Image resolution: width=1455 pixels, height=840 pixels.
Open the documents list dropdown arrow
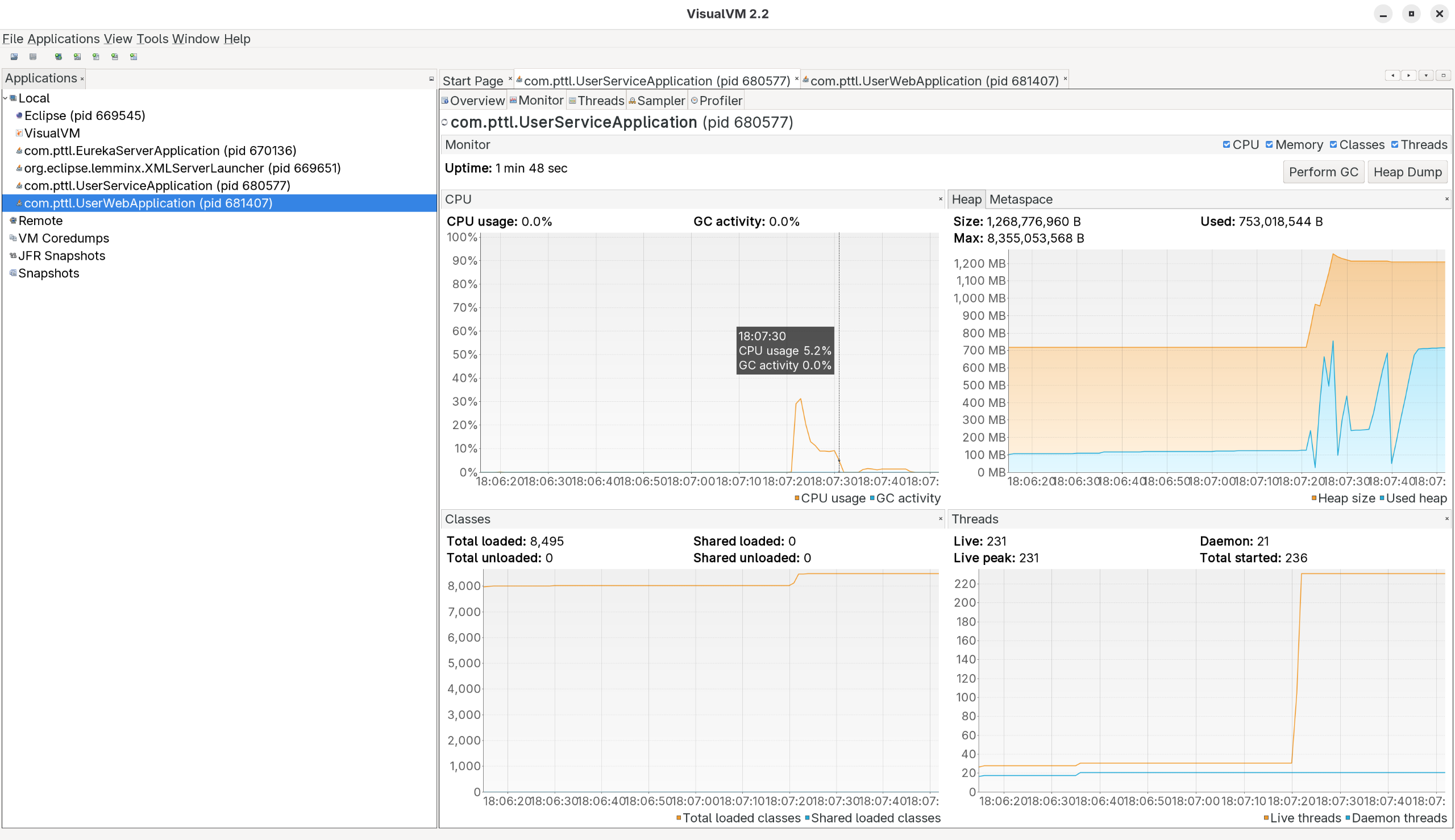point(1425,75)
